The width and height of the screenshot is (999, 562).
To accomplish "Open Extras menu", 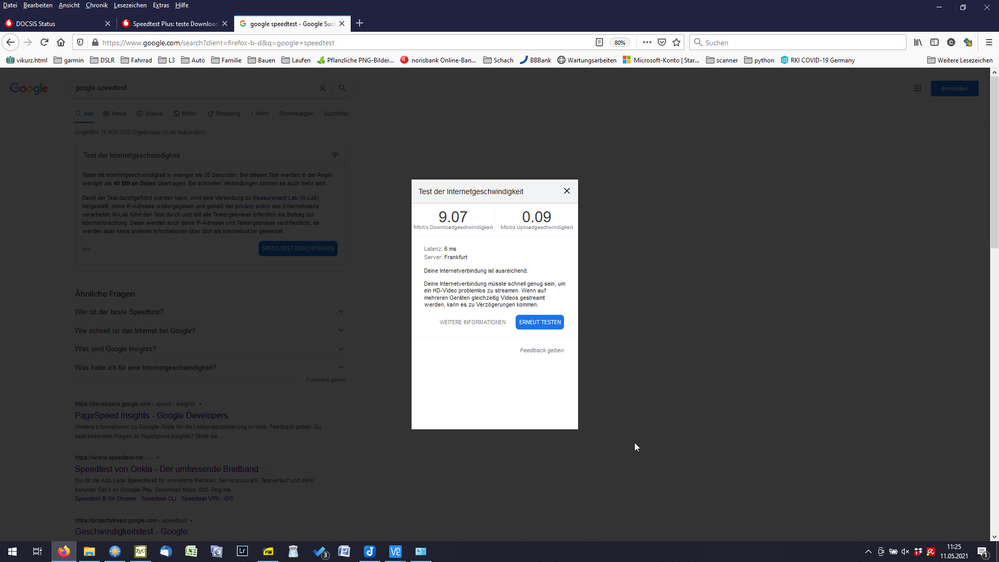I will click(x=161, y=5).
